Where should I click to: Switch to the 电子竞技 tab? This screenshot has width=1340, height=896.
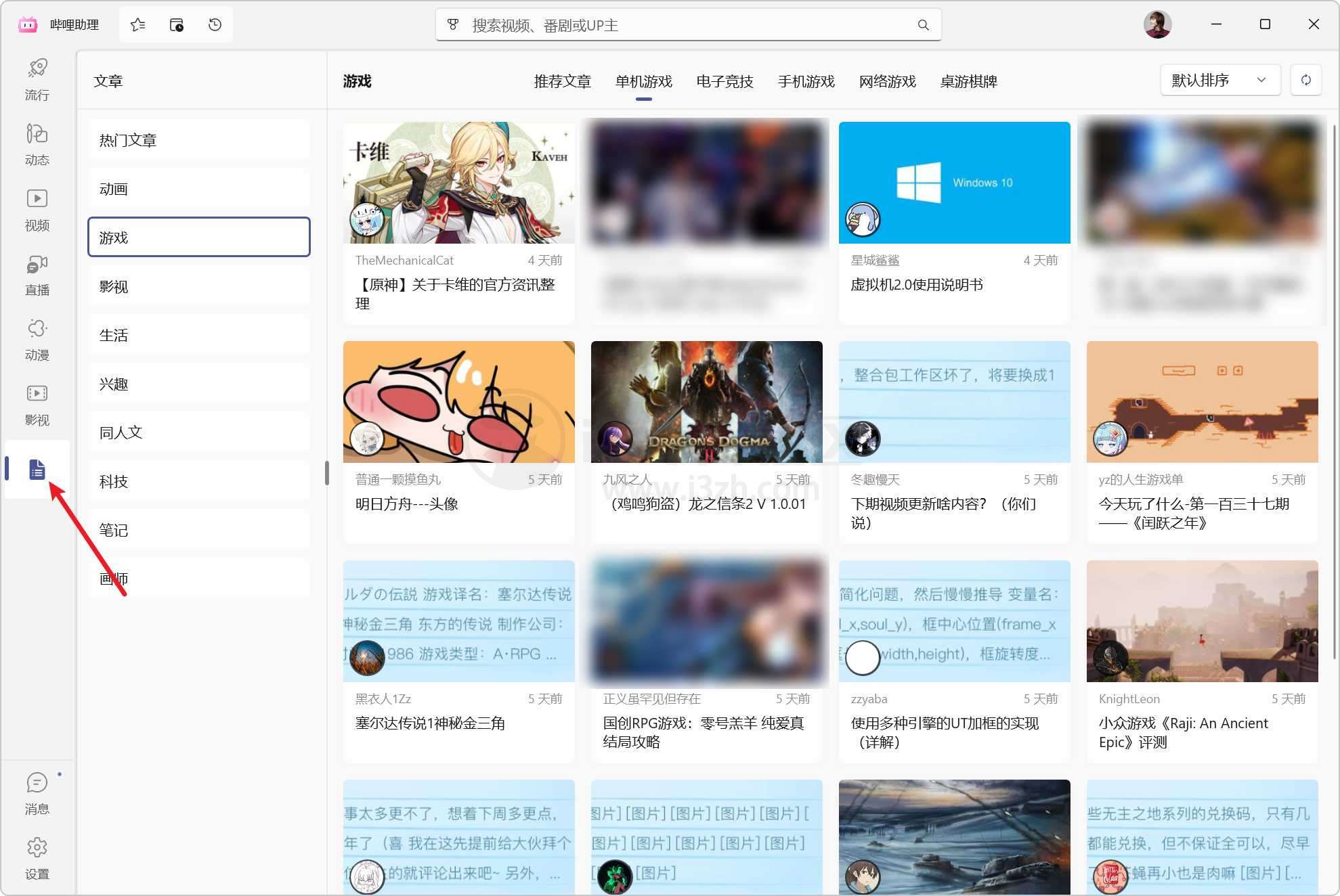pos(725,81)
